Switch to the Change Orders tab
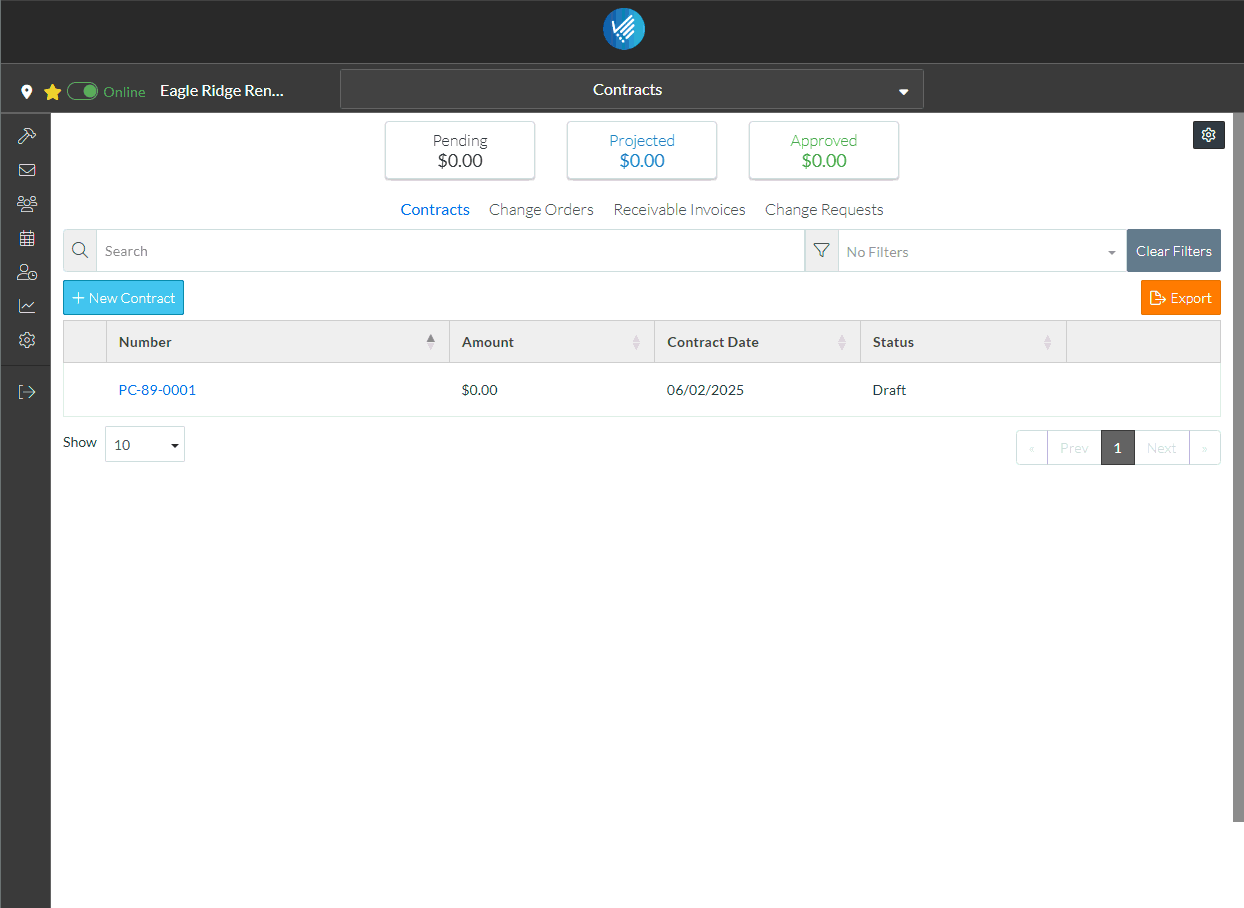This screenshot has width=1244, height=908. point(541,210)
